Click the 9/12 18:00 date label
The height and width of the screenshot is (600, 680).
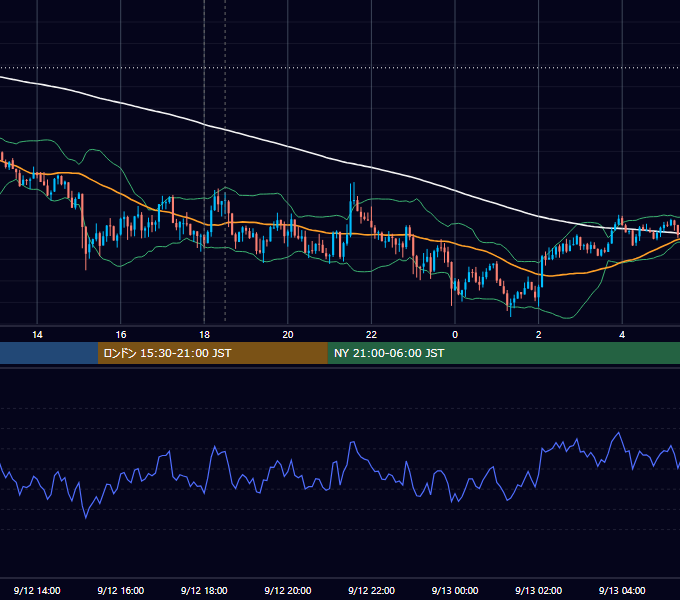(204, 590)
